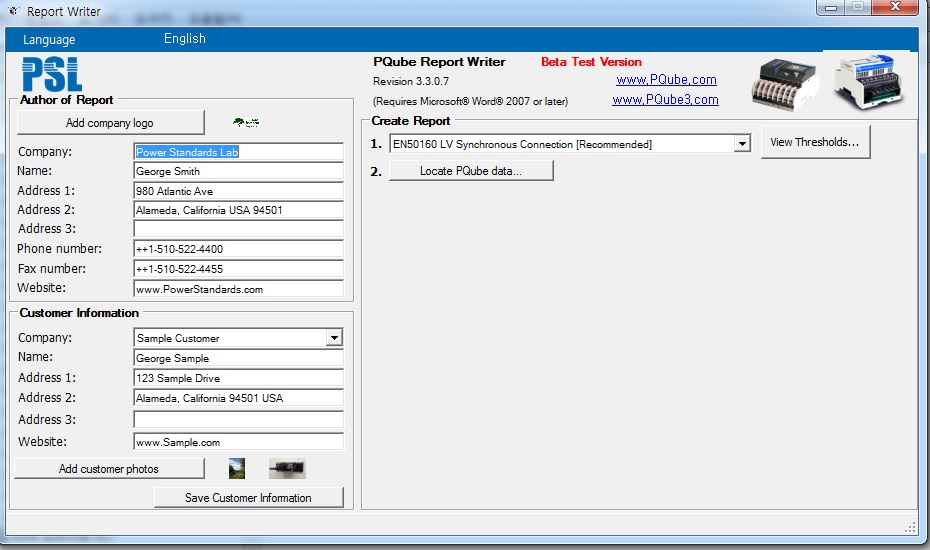Screen dimensions: 930x550
Task: Click Add company logo button
Action: click(110, 123)
